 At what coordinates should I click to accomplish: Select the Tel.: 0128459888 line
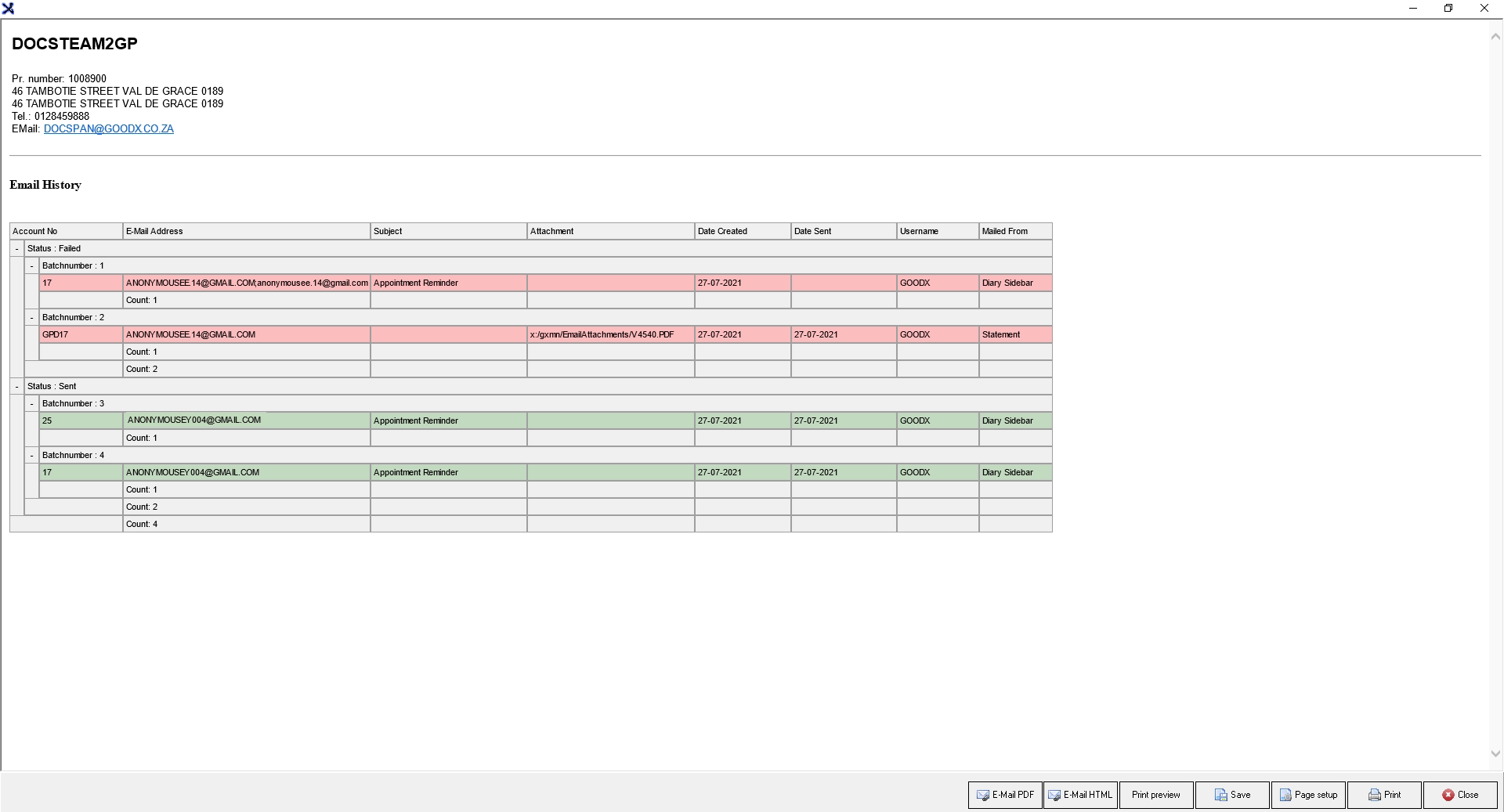(x=50, y=116)
